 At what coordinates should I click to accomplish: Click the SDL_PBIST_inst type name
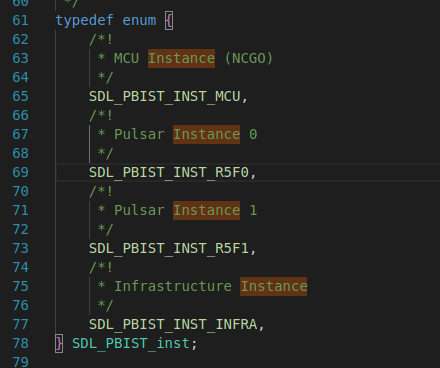pyautogui.click(x=131, y=344)
